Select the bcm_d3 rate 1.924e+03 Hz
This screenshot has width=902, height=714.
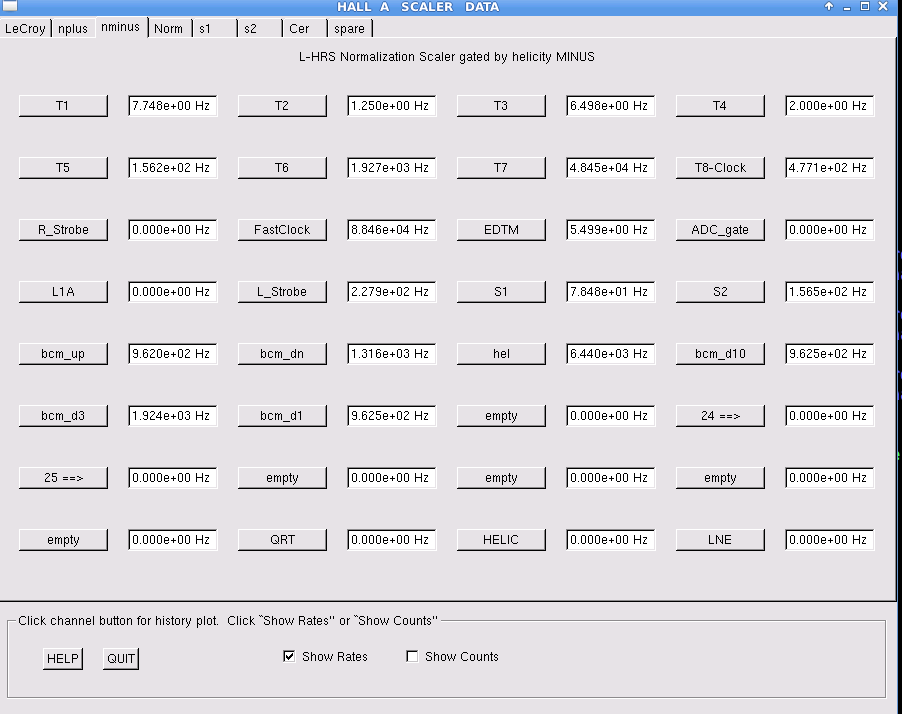click(173, 417)
